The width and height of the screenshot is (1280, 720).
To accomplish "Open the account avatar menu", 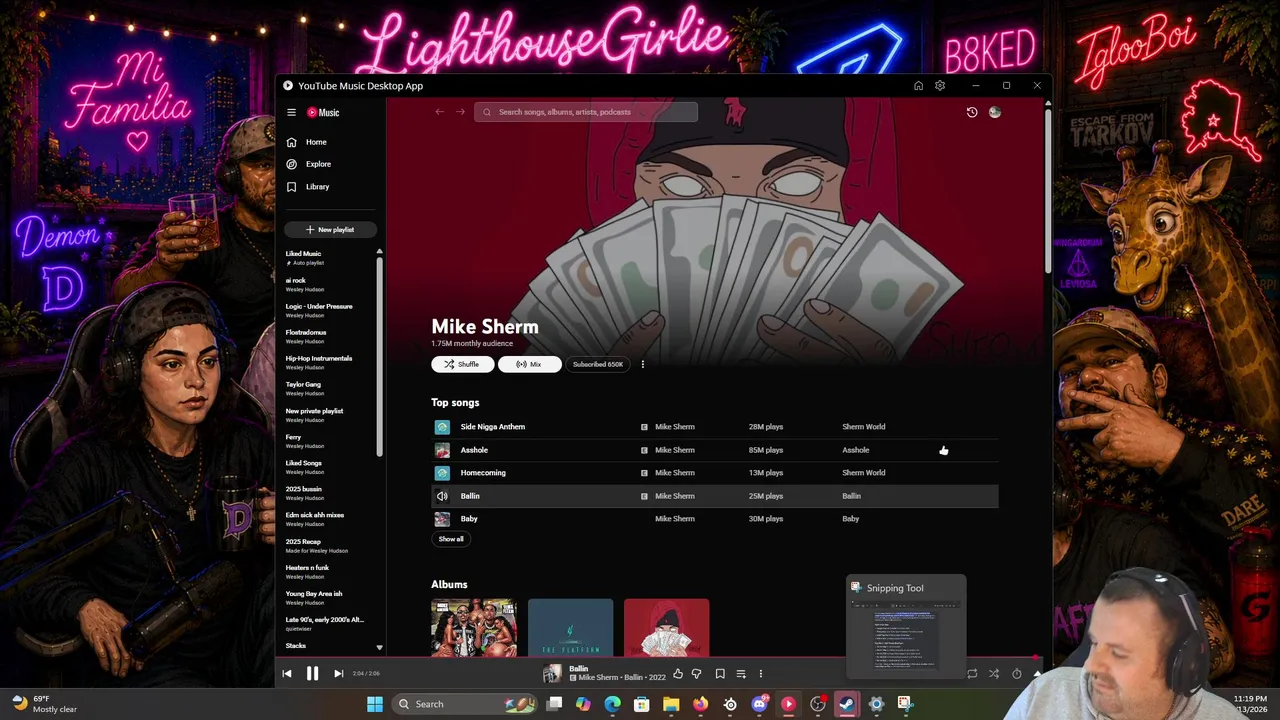I will tap(994, 112).
